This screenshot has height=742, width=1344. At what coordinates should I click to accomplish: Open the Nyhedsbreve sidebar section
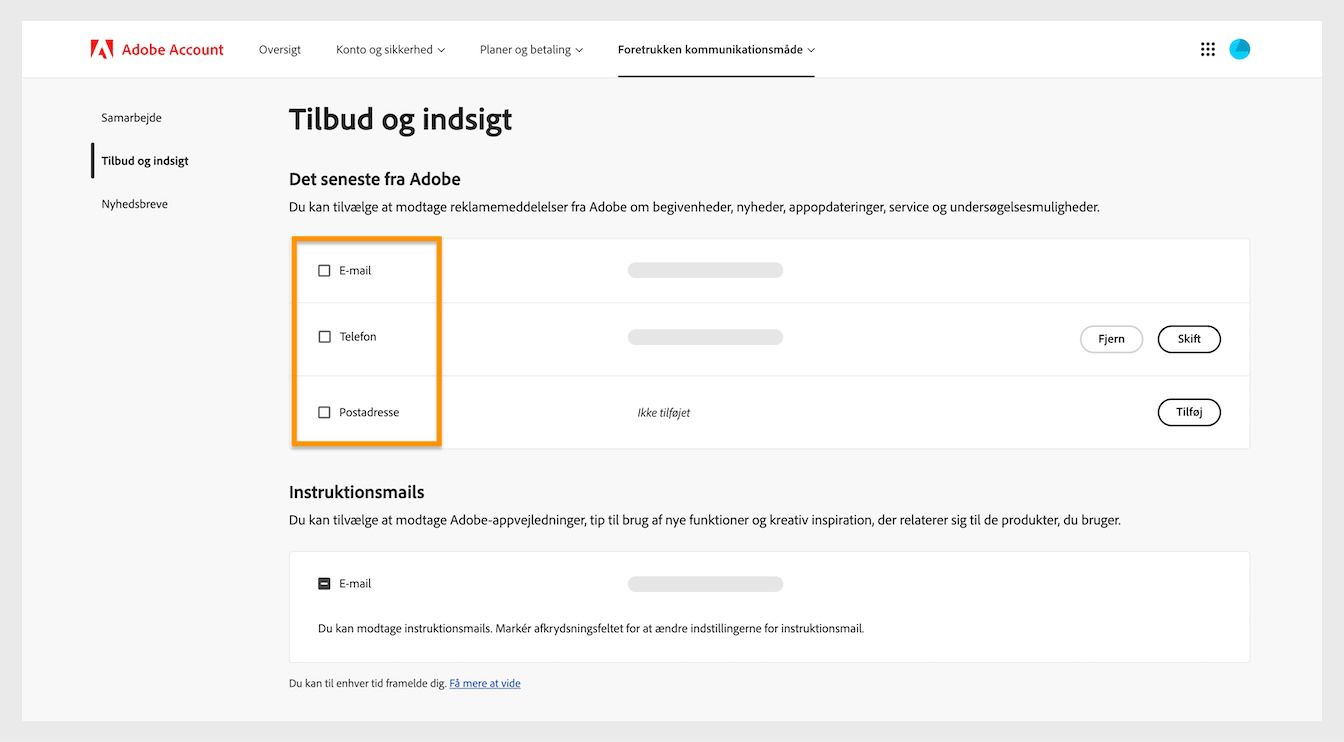coord(134,203)
